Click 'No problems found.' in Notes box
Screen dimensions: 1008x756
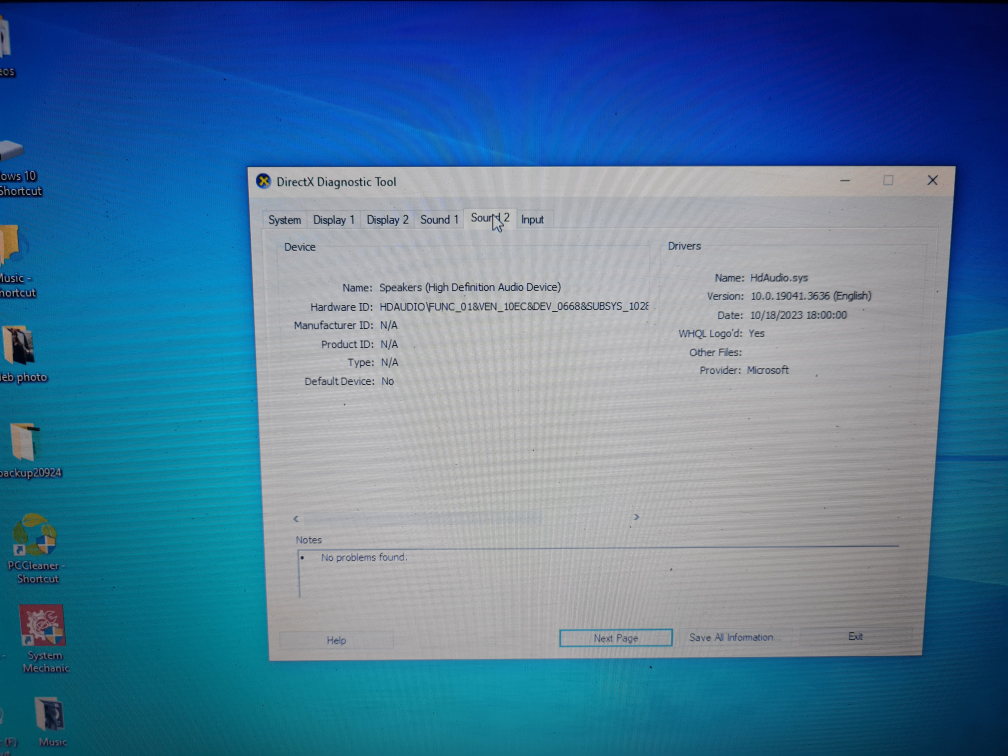point(364,557)
